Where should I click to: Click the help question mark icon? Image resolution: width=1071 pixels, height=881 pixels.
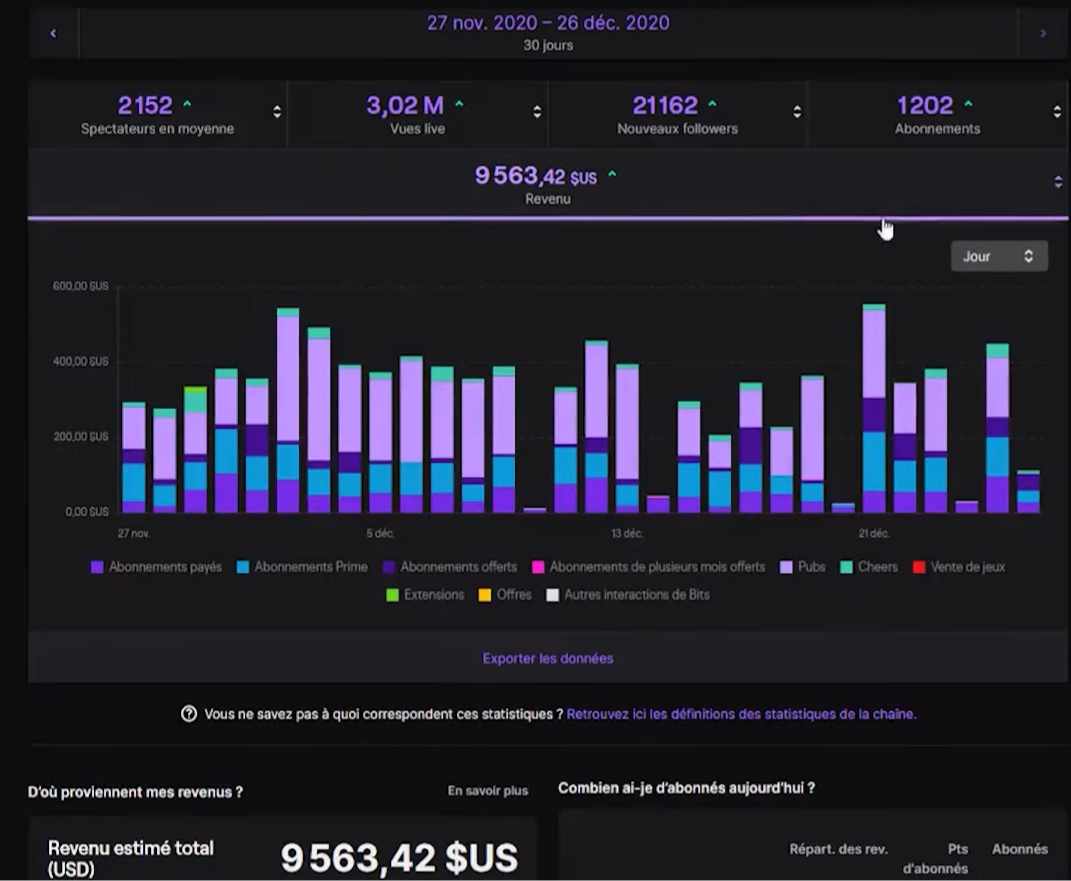pos(188,714)
